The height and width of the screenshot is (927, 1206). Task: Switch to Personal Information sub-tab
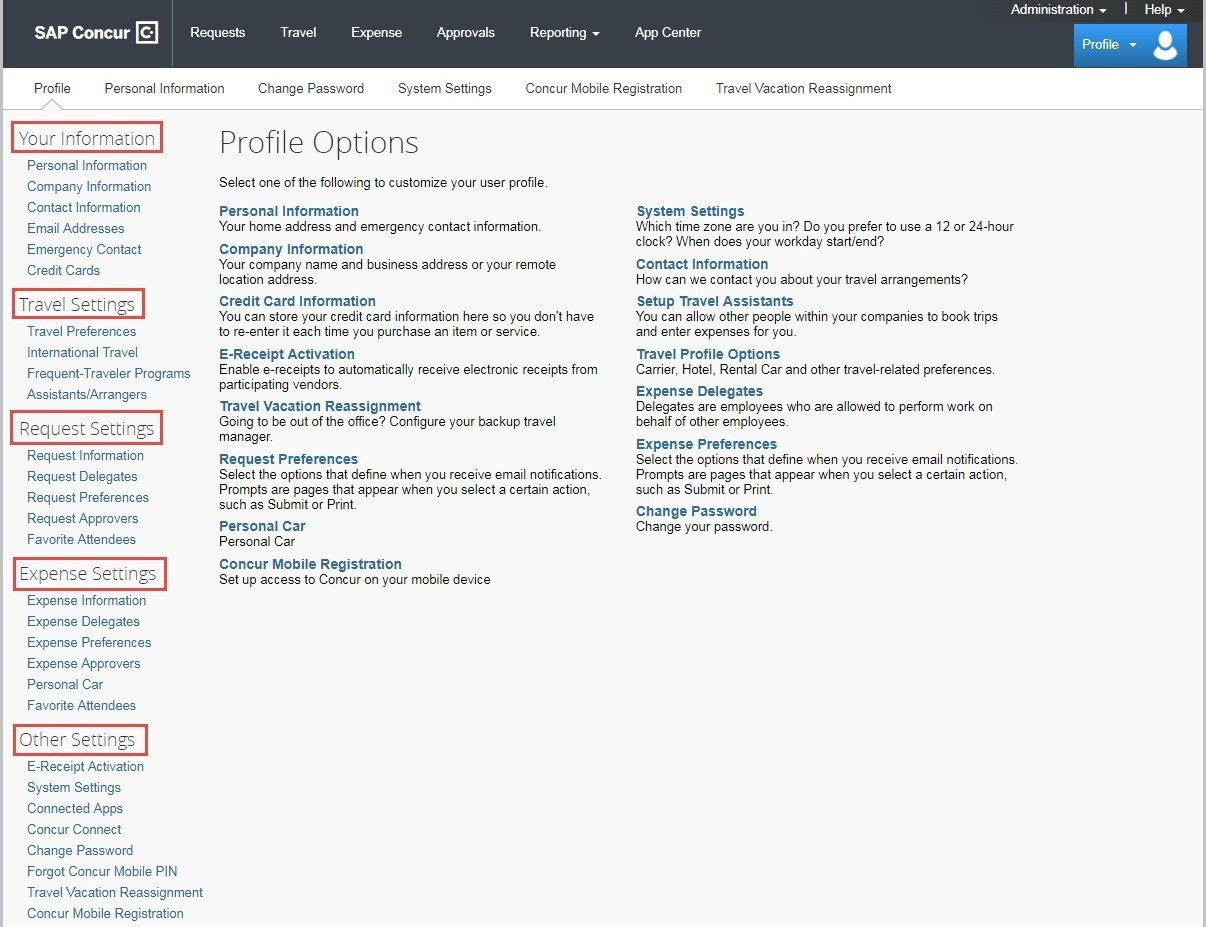click(x=164, y=88)
